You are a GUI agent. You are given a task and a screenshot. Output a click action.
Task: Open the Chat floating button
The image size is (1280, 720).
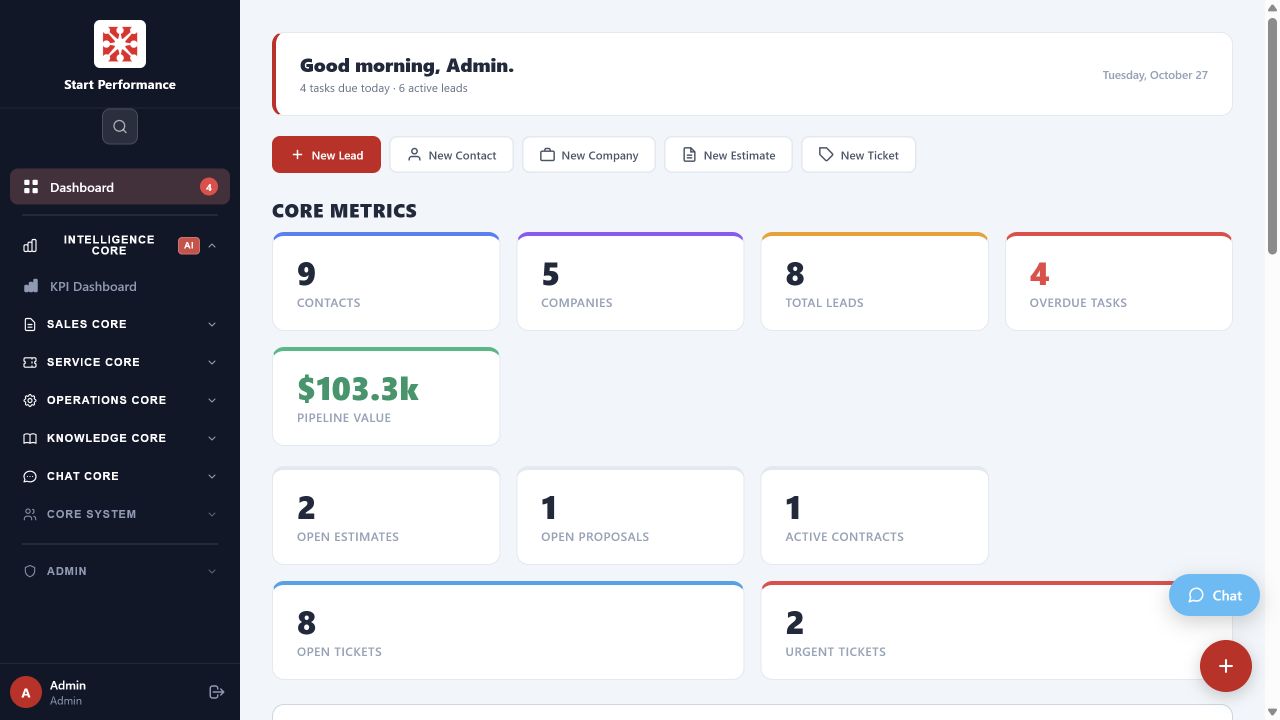(1215, 595)
